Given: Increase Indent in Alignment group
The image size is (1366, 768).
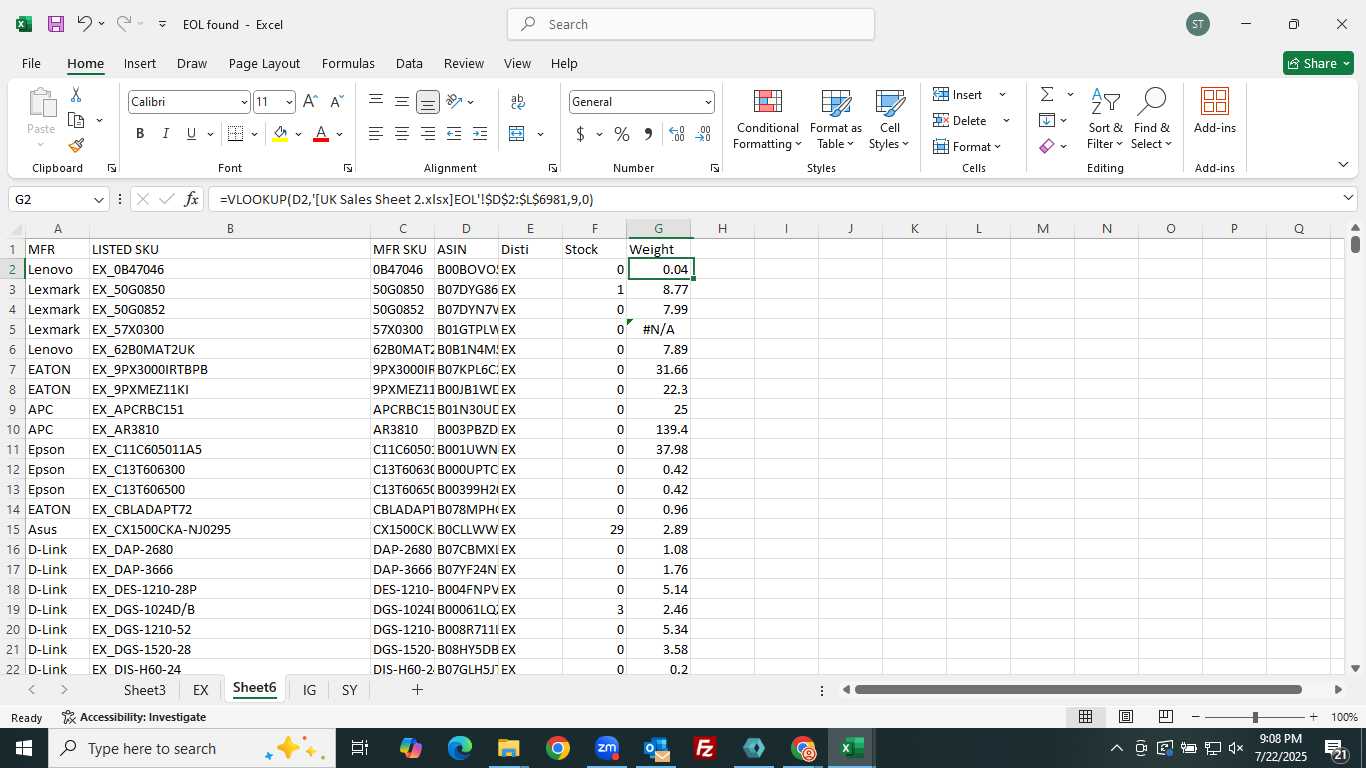Looking at the screenshot, I should point(480,134).
